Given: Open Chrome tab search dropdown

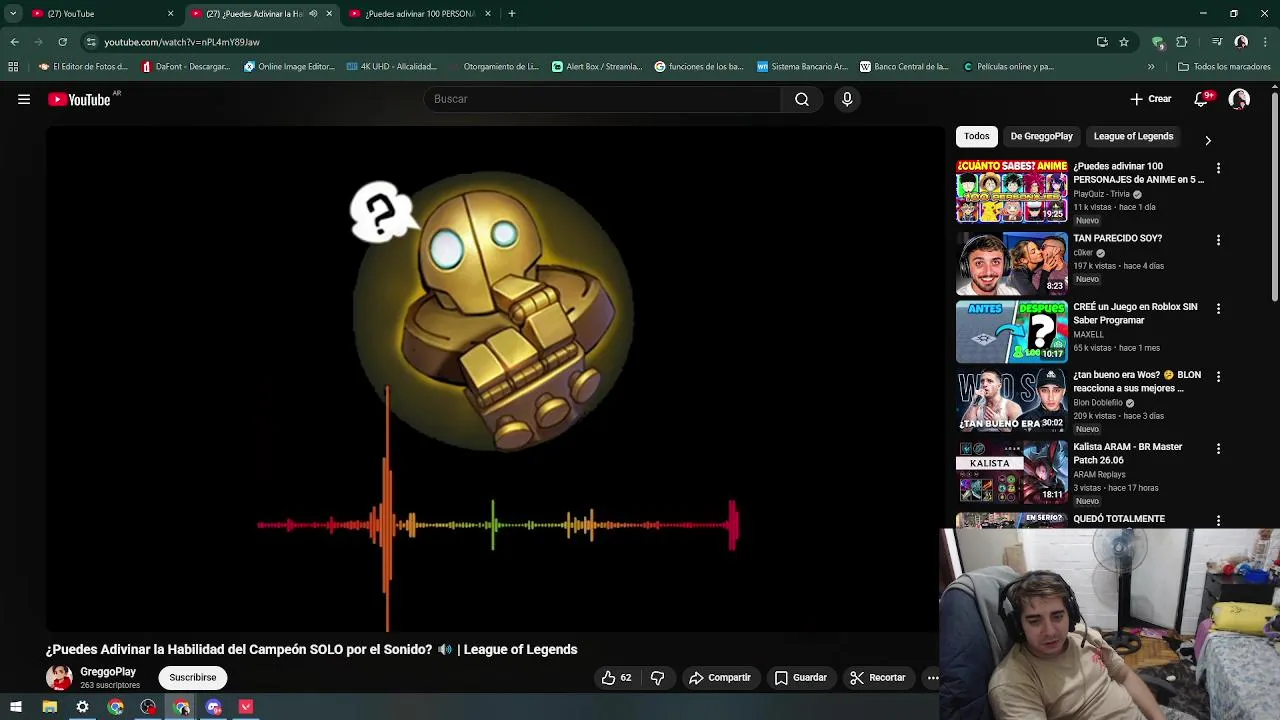Looking at the screenshot, I should (x=13, y=14).
